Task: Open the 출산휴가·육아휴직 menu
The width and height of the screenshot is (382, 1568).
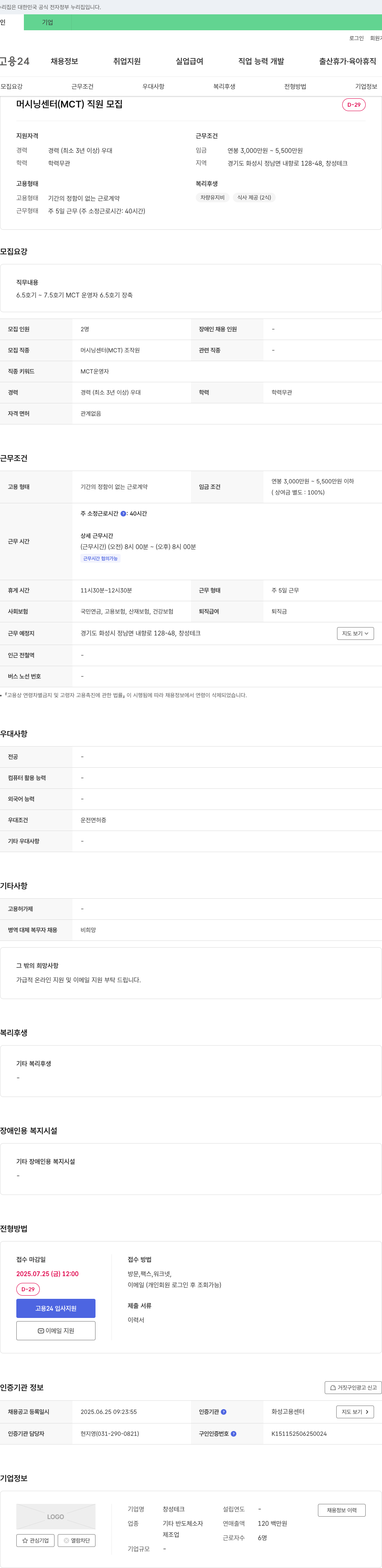Action: point(347,61)
